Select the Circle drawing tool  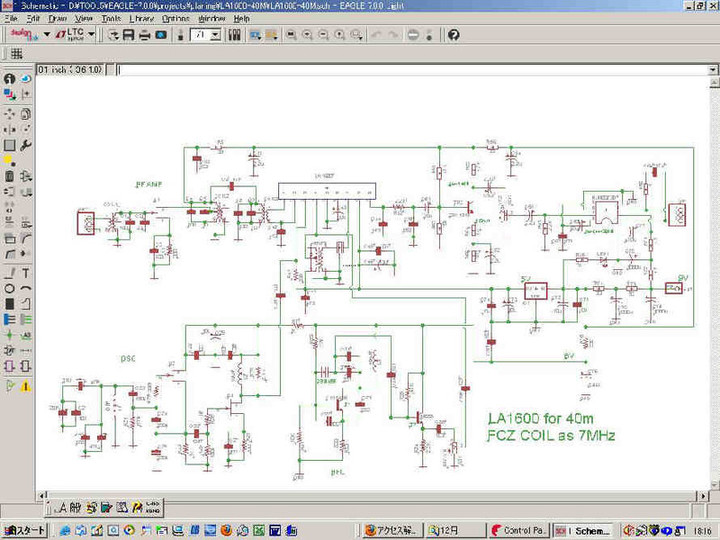tap(9, 289)
